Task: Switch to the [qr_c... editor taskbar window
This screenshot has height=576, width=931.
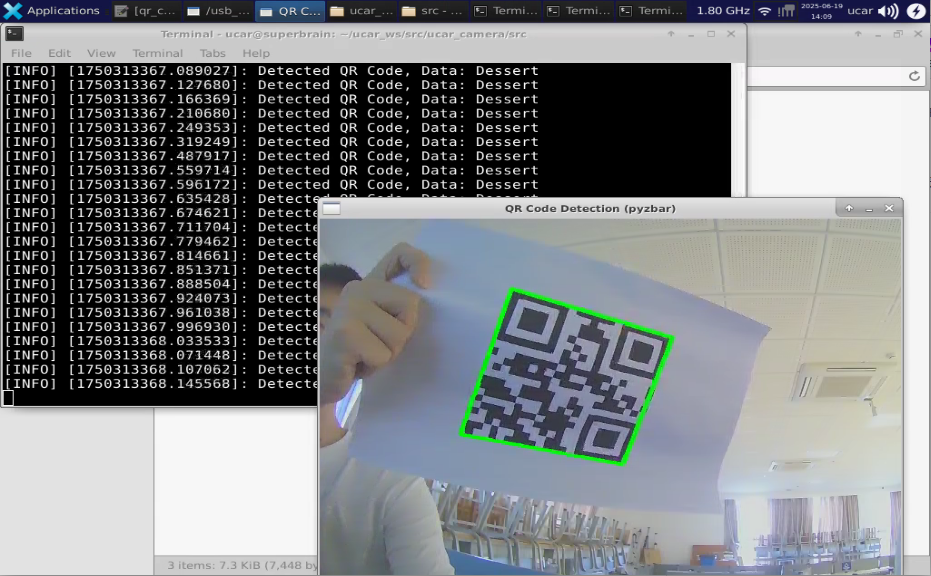Action: pyautogui.click(x=145, y=11)
